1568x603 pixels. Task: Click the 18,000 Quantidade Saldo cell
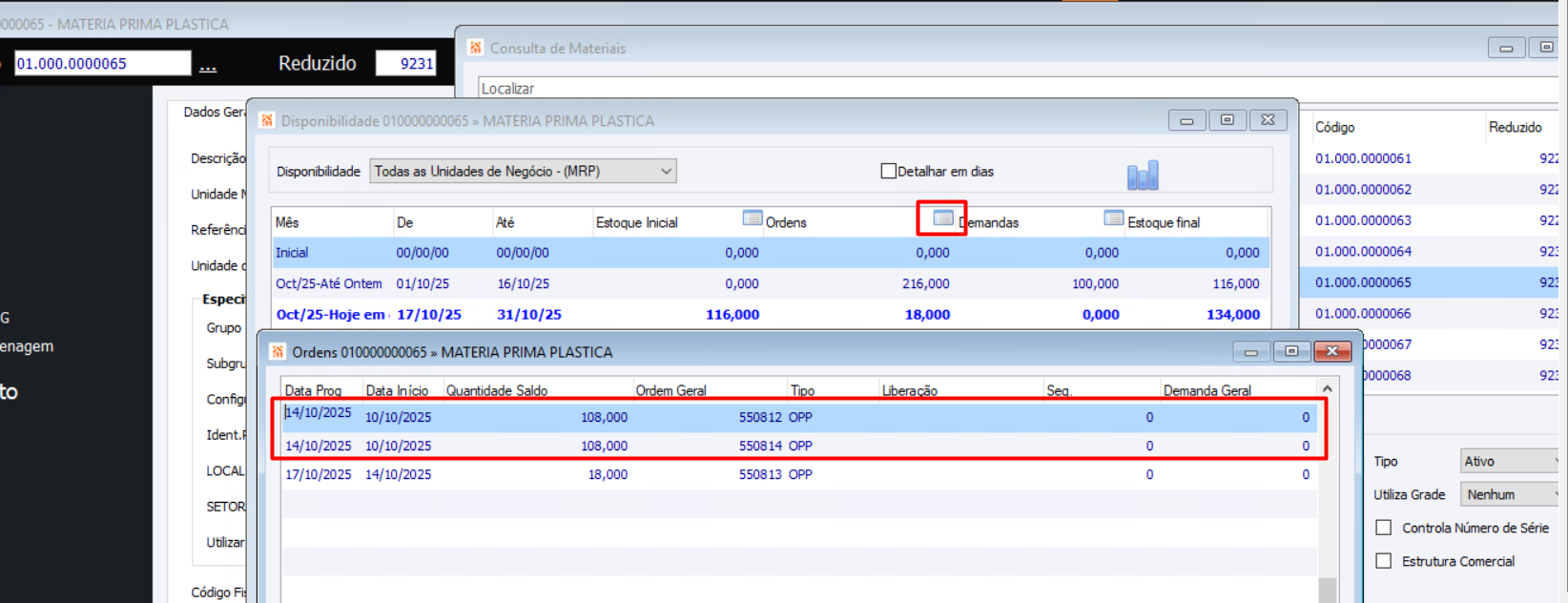click(608, 474)
